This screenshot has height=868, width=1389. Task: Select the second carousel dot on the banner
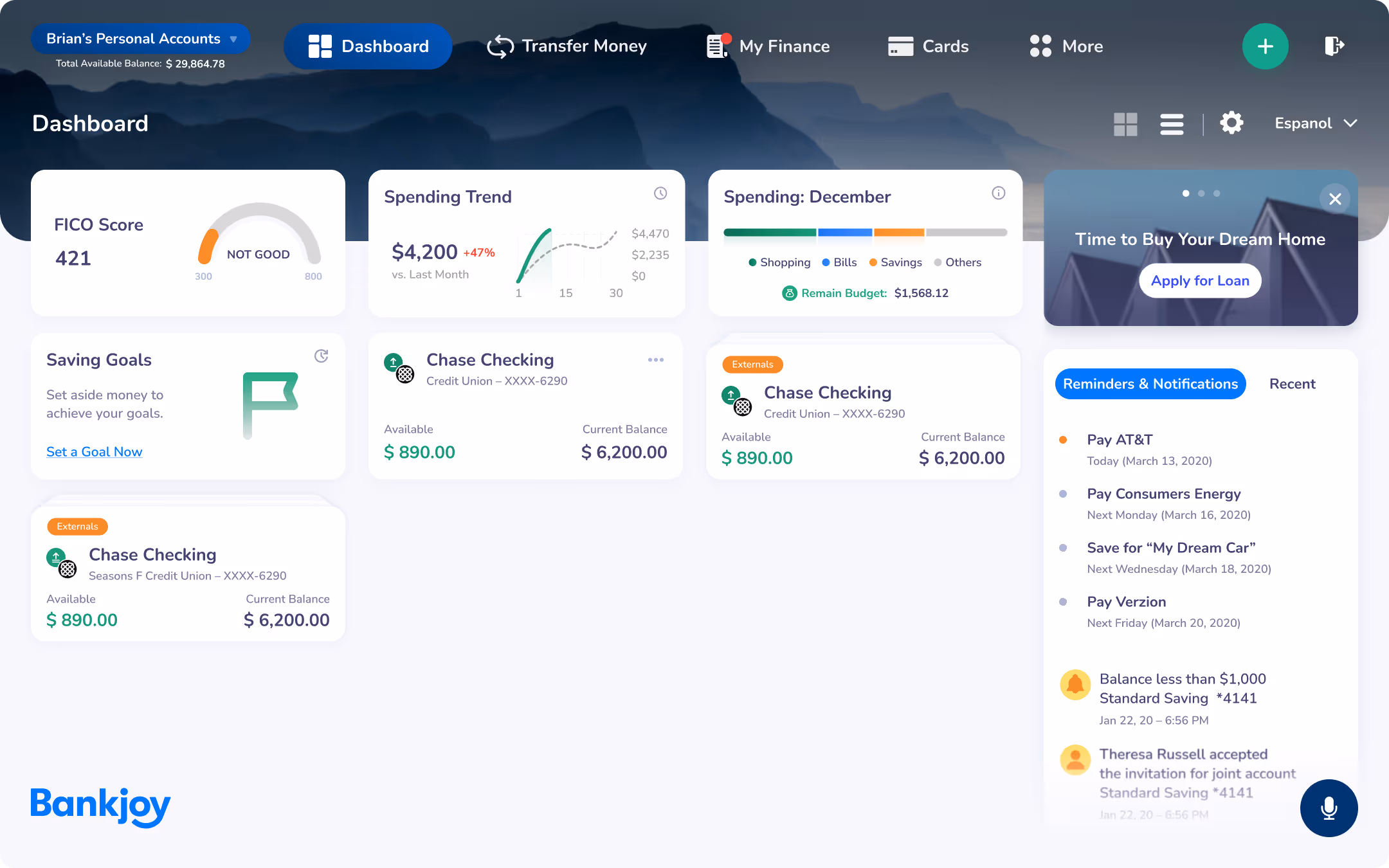click(1201, 193)
